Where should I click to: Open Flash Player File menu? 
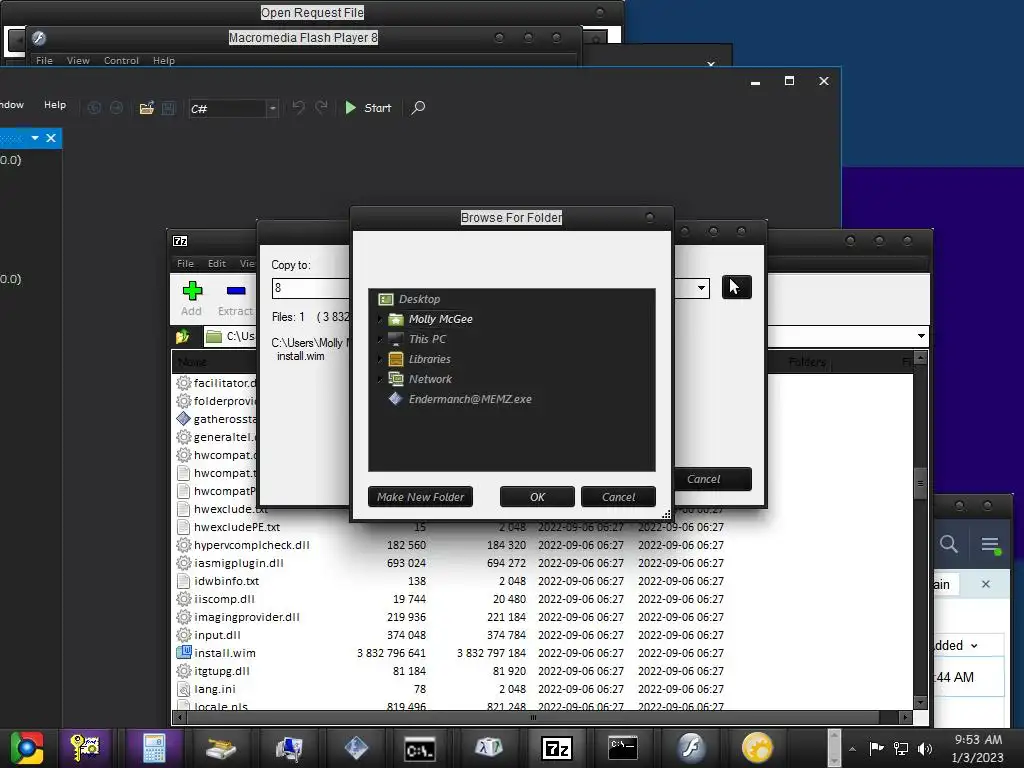pyautogui.click(x=44, y=60)
